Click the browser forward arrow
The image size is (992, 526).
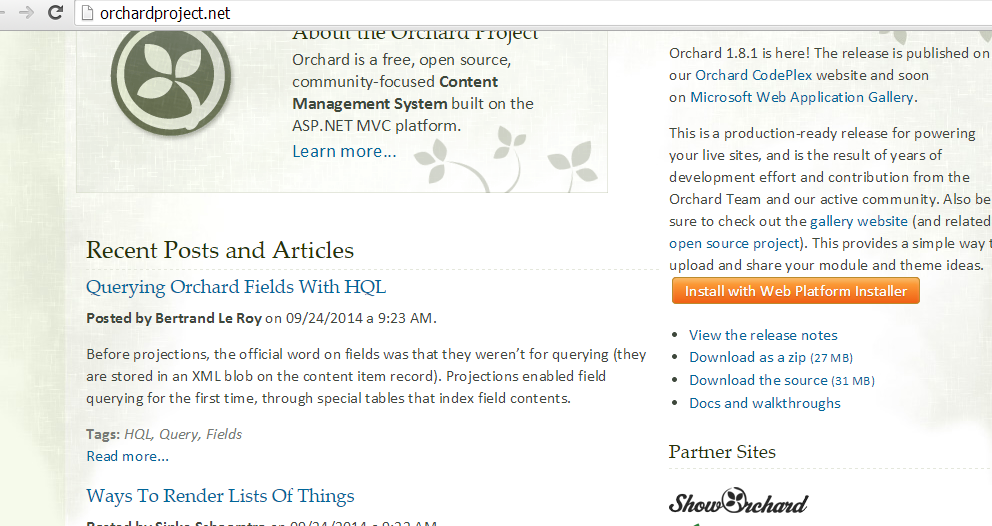pos(26,13)
